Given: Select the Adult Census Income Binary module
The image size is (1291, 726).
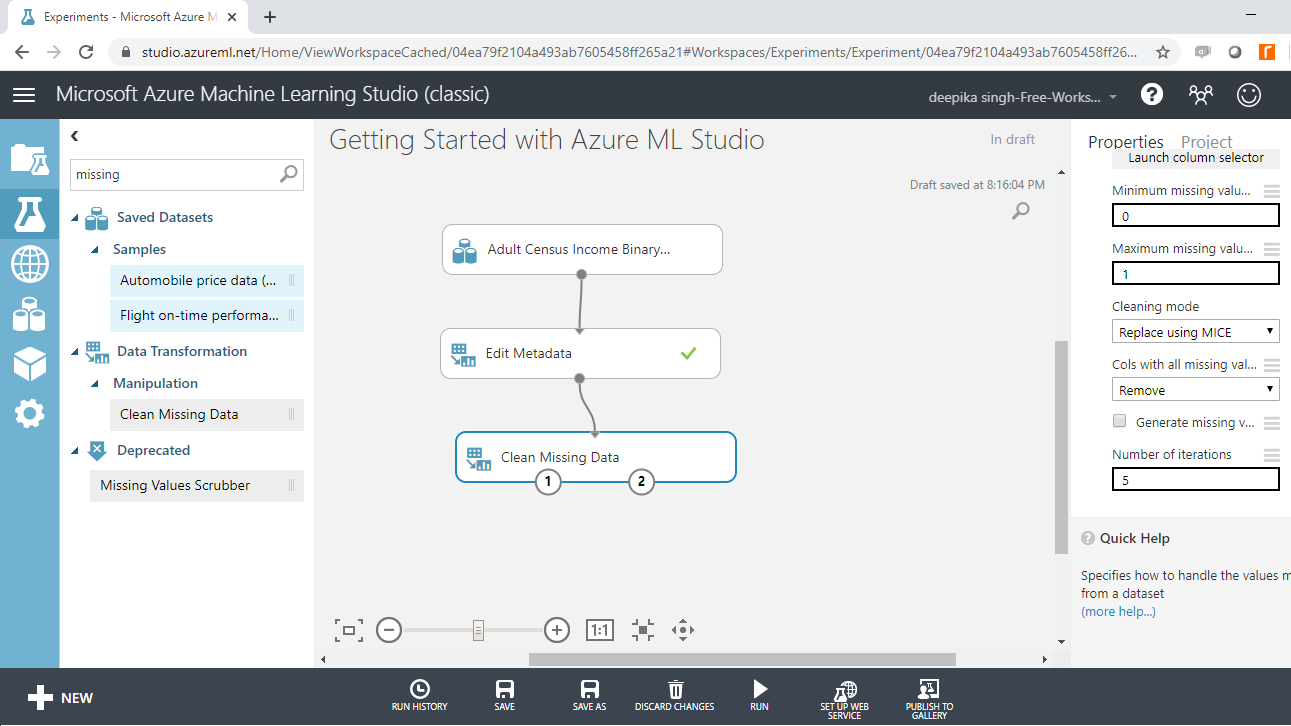Looking at the screenshot, I should pyautogui.click(x=582, y=249).
